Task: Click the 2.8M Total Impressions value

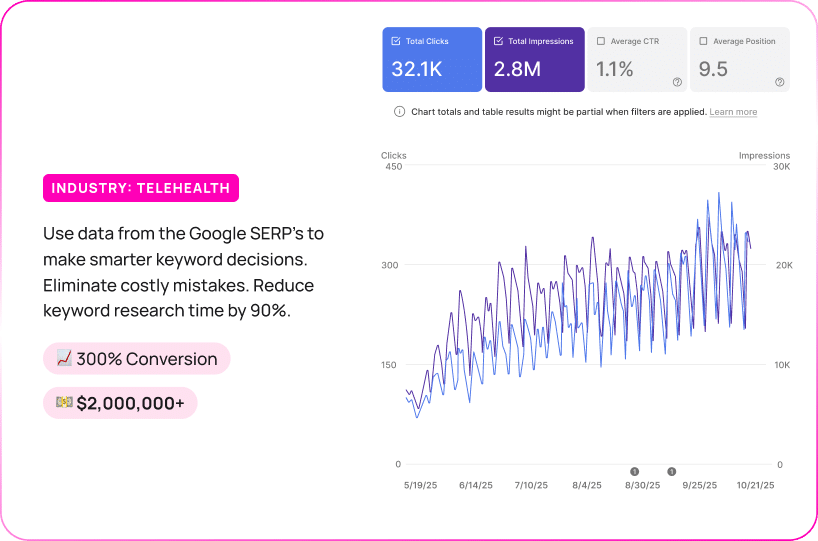Action: (x=518, y=69)
